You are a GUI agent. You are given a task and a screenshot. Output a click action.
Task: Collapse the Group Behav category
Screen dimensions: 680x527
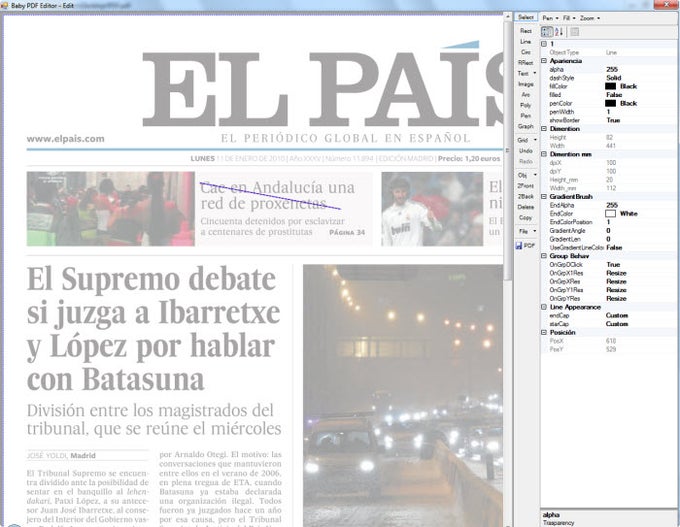[x=544, y=256]
